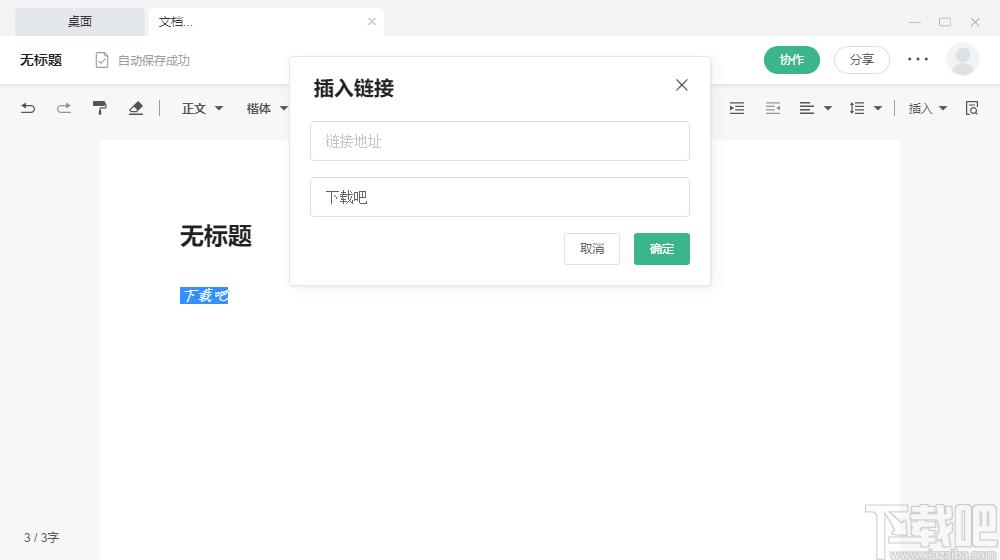This screenshot has height=560, width=1000.
Task: Expand the line spacing options arrow
Action: tap(878, 108)
